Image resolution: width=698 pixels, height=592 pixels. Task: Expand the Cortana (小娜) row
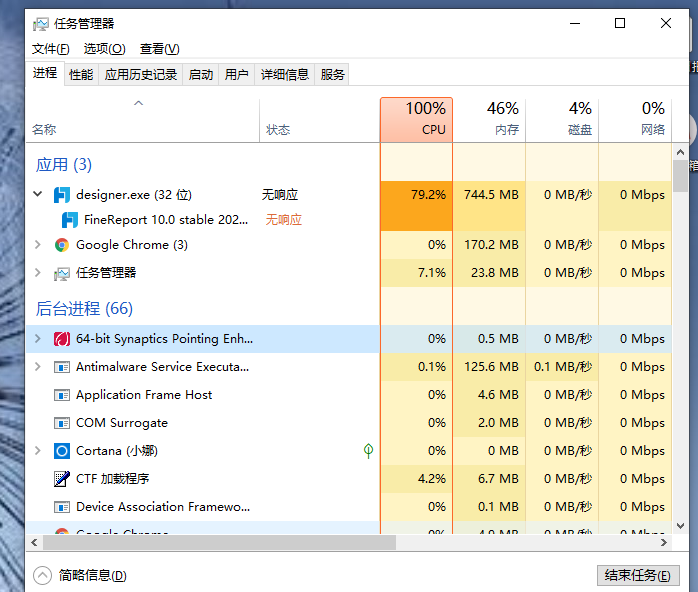click(38, 450)
